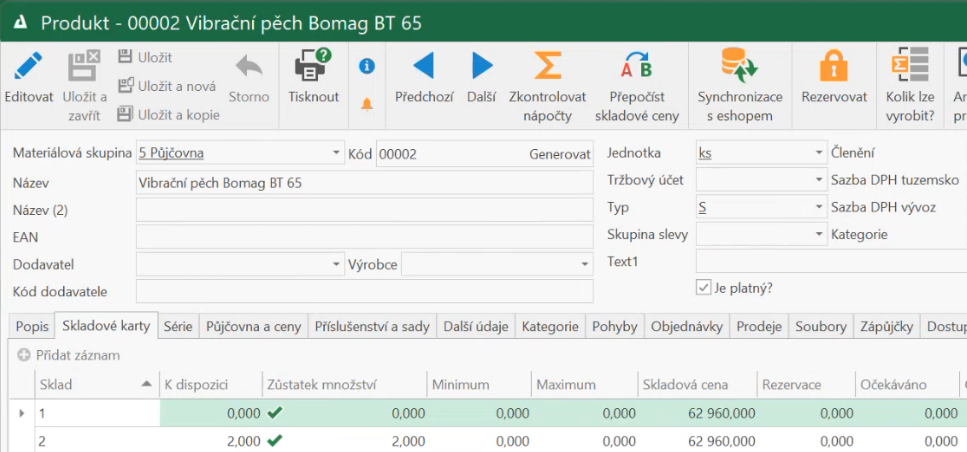Screen dimensions: 967x452
Task: Click the EAN input field
Action: tap(364, 237)
